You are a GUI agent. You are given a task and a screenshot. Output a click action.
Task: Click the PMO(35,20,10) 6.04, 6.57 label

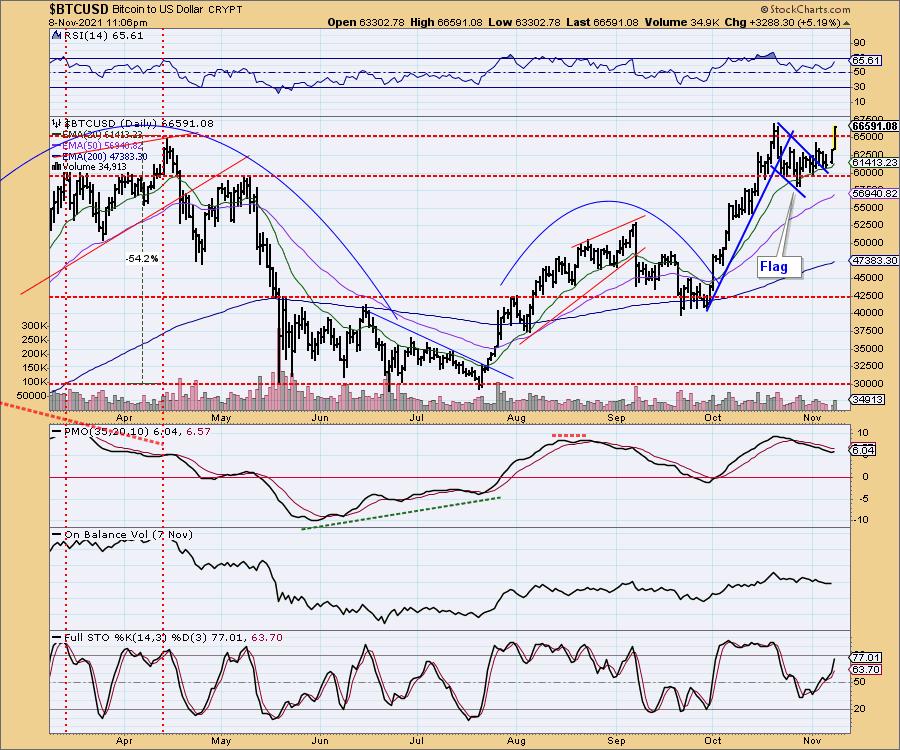137,432
